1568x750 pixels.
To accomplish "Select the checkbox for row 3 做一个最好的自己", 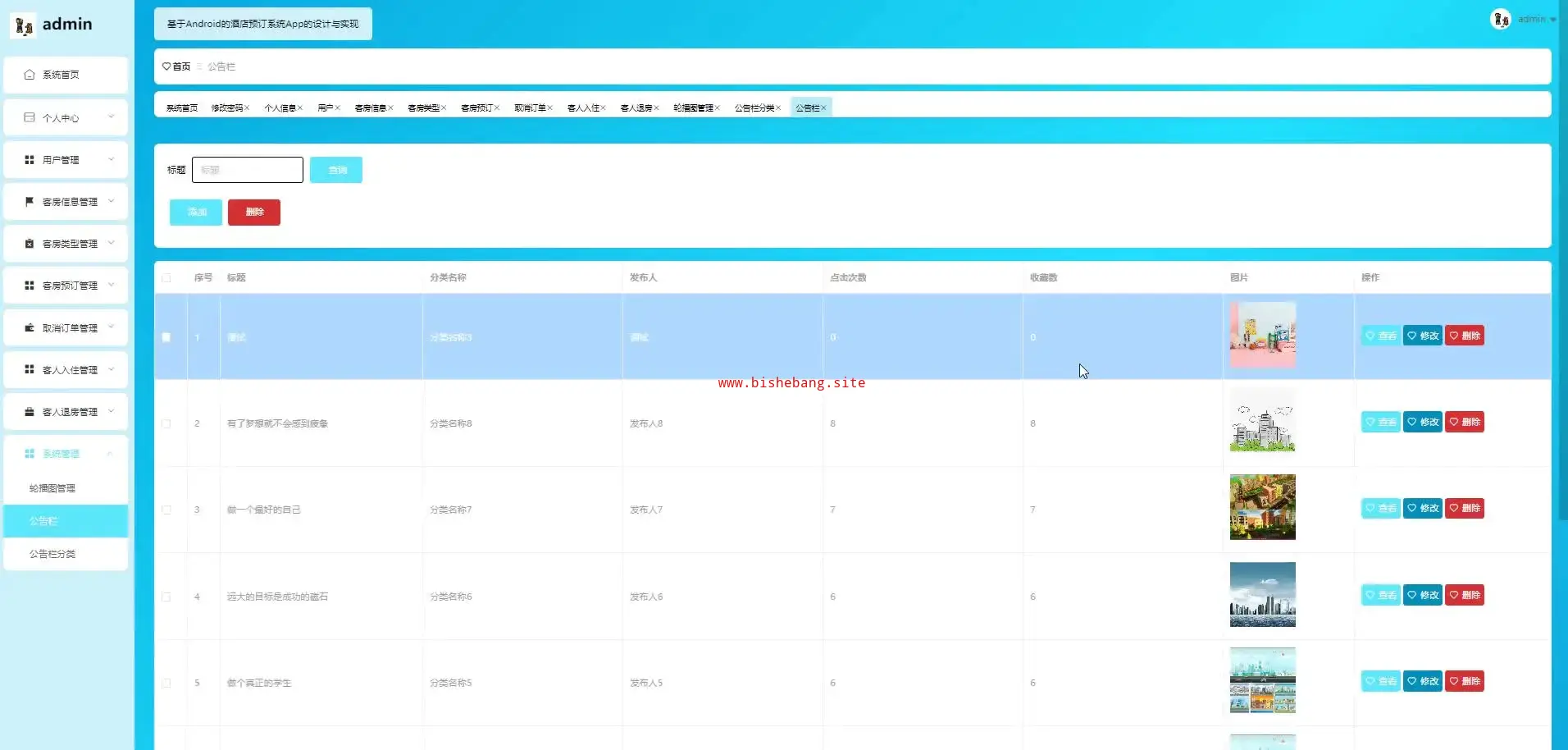I will point(166,510).
